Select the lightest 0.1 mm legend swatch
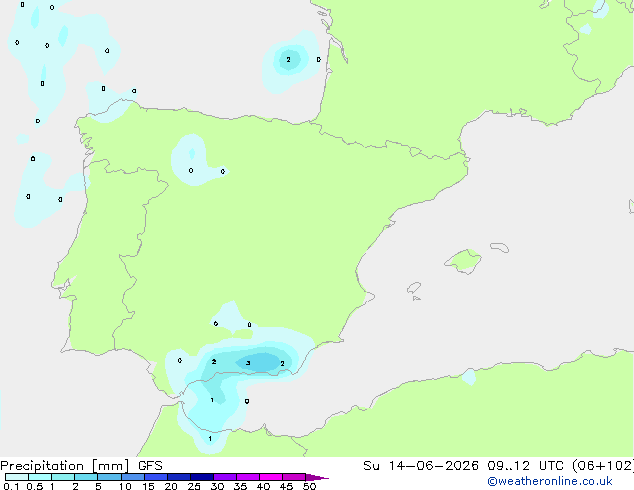The width and height of the screenshot is (634, 490). click(17, 477)
